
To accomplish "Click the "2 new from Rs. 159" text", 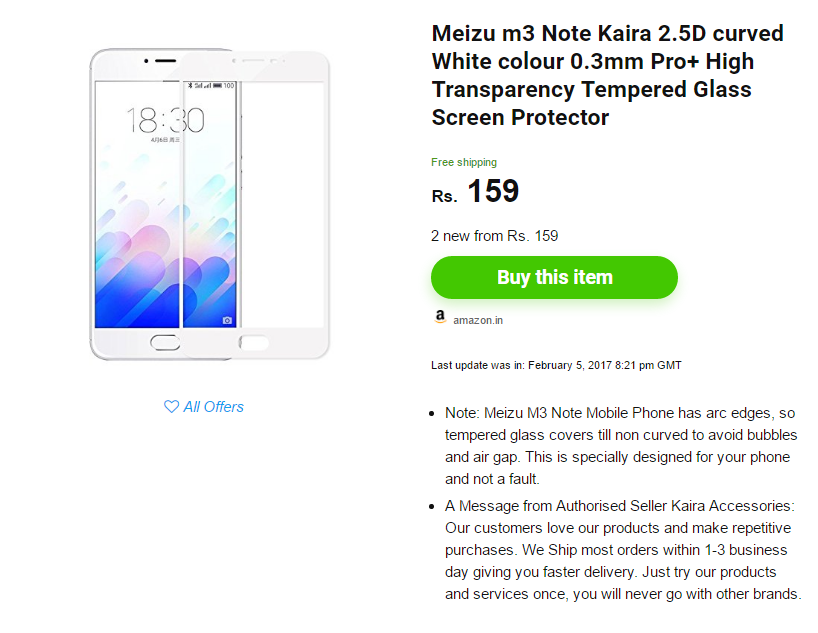I will (494, 236).
